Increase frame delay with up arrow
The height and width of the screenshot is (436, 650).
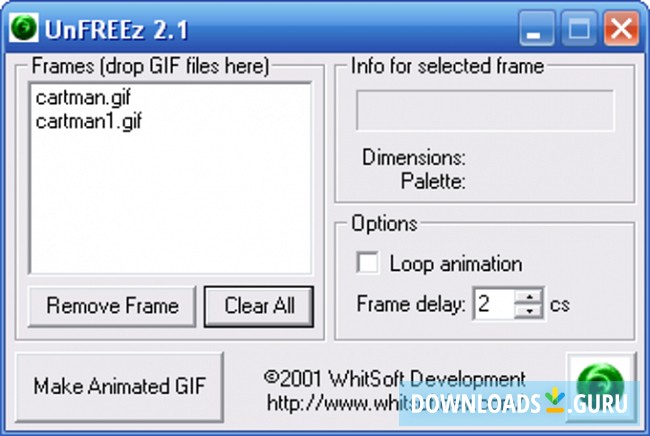coord(529,297)
